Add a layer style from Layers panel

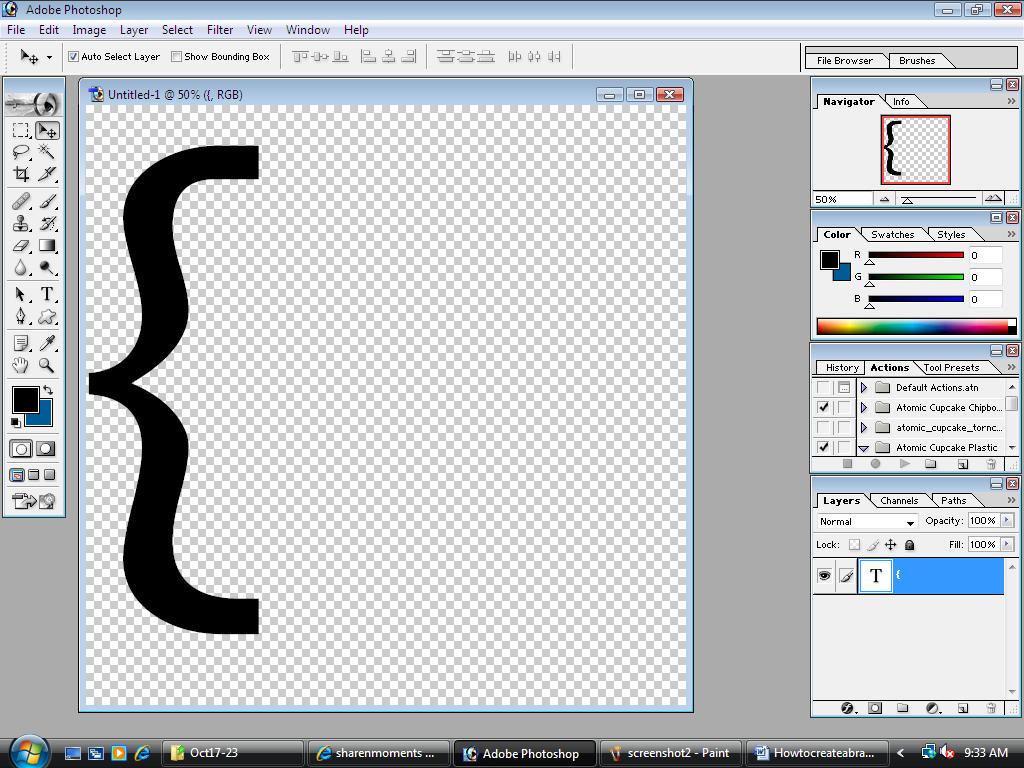848,708
